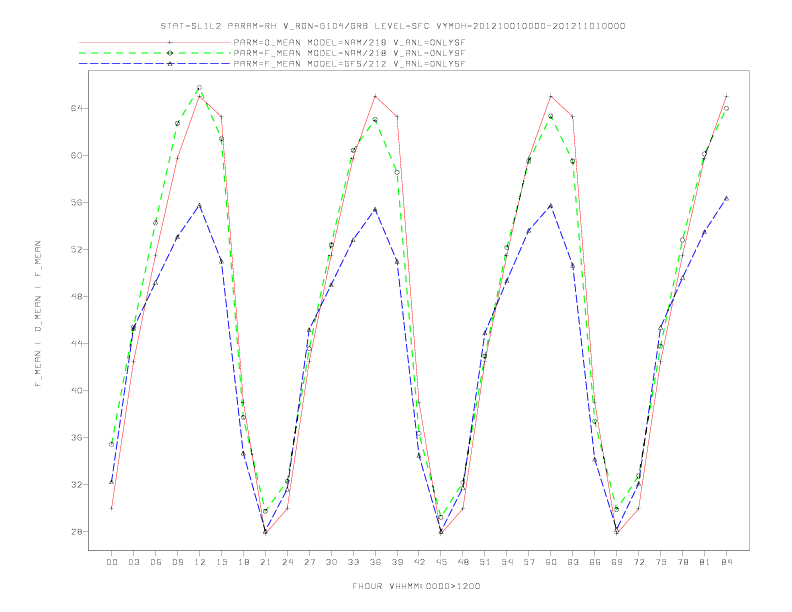Click x-axis tick label 78
Viewport: 792px width, 612px height.
(x=683, y=562)
